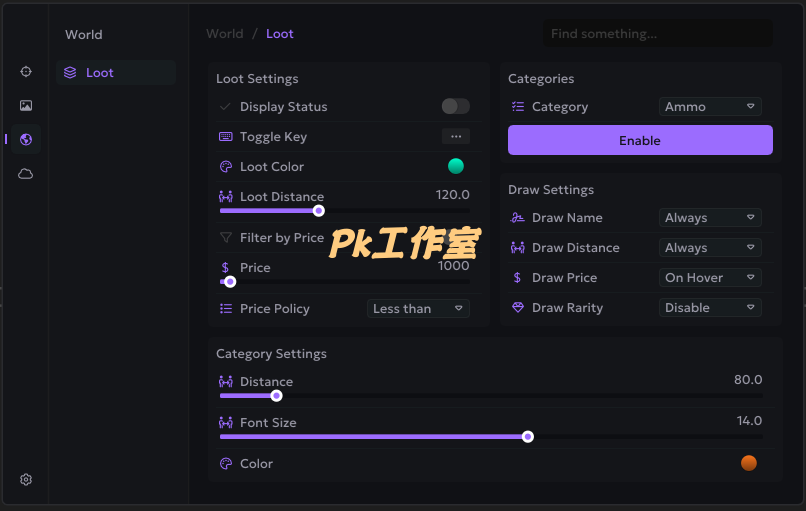Select the globe World icon in sidebar
This screenshot has width=806, height=511.
tap(26, 139)
